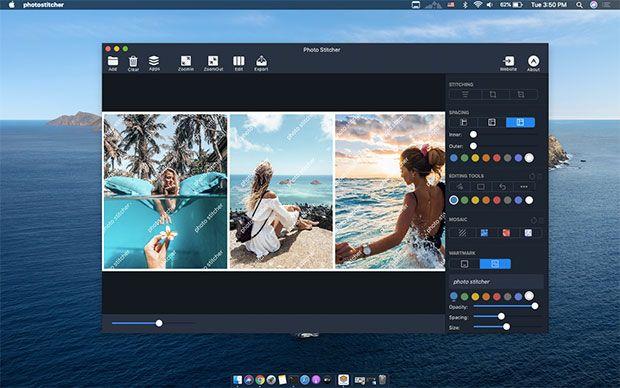Open the Website button in the toolbar
The width and height of the screenshot is (620, 388).
(x=508, y=63)
